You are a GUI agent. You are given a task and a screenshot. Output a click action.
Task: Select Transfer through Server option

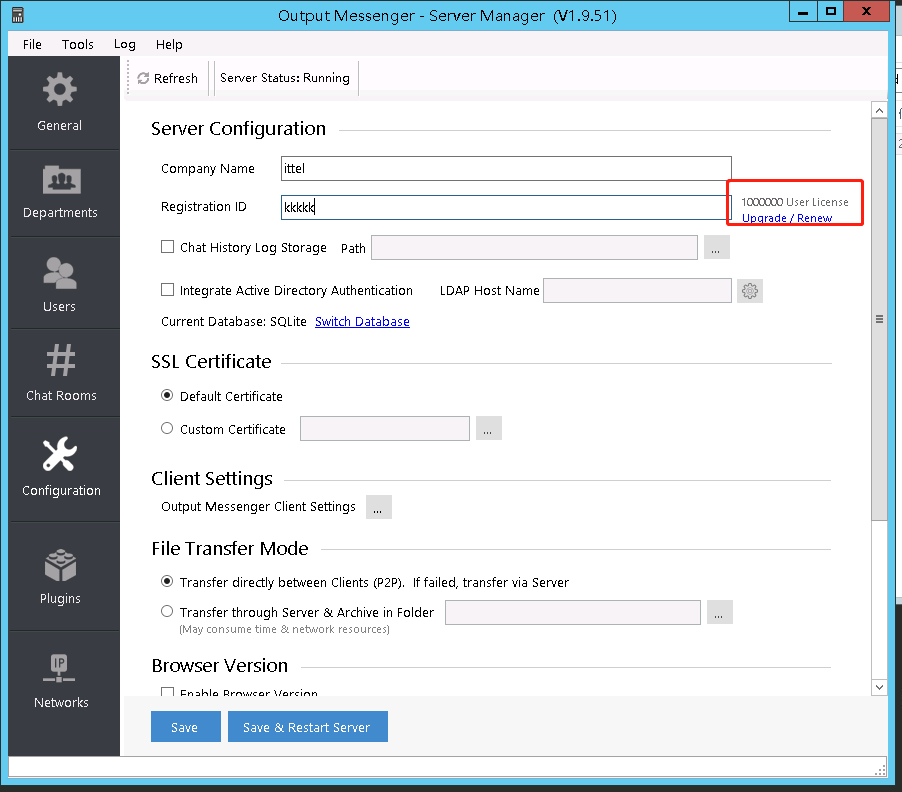click(167, 611)
